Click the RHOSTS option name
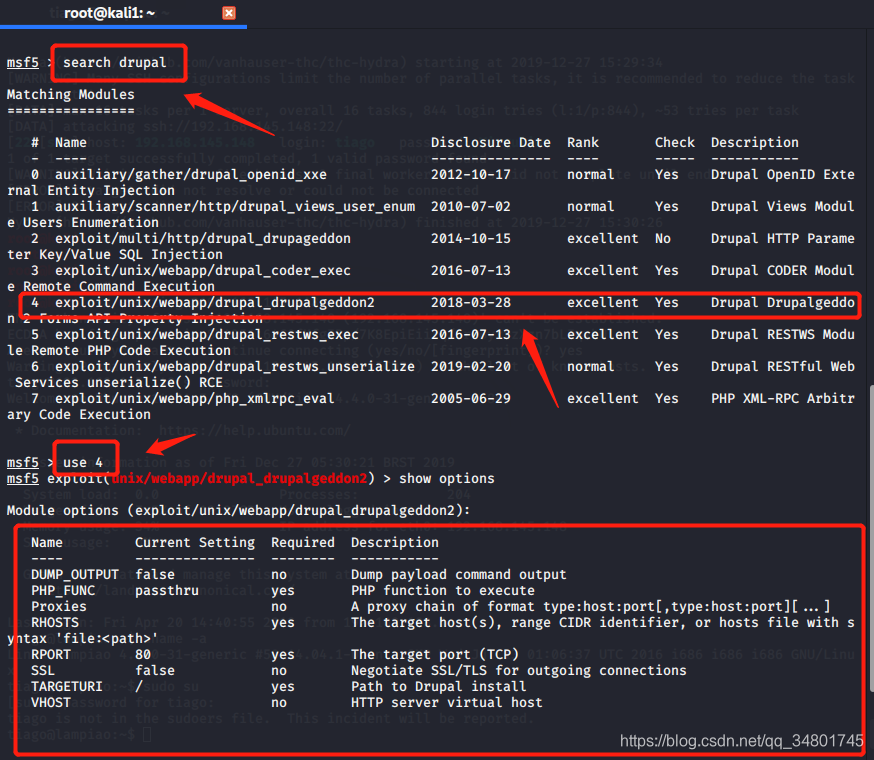Viewport: 874px width, 760px height. 55,623
